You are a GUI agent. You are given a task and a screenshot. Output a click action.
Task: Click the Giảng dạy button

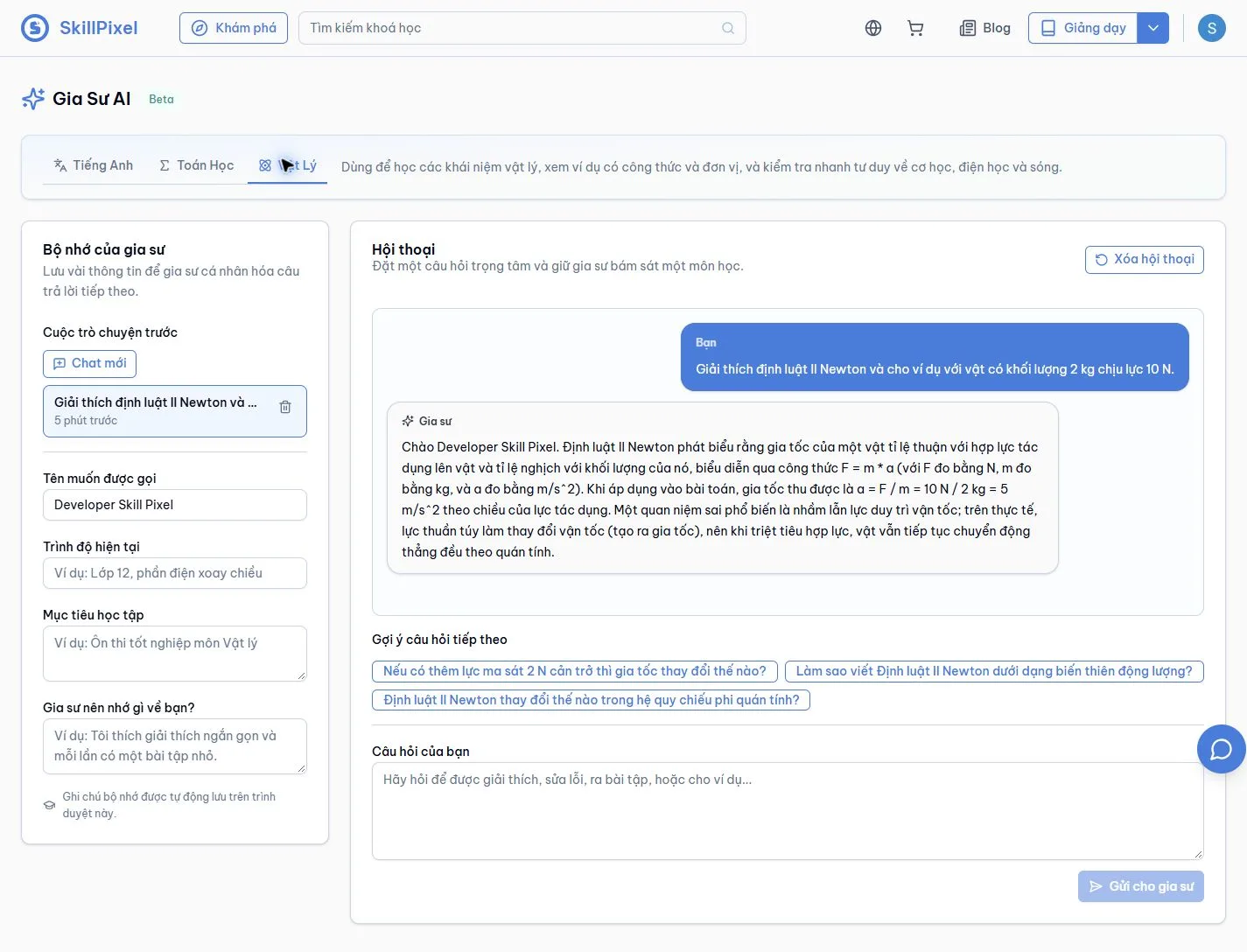coord(1083,28)
